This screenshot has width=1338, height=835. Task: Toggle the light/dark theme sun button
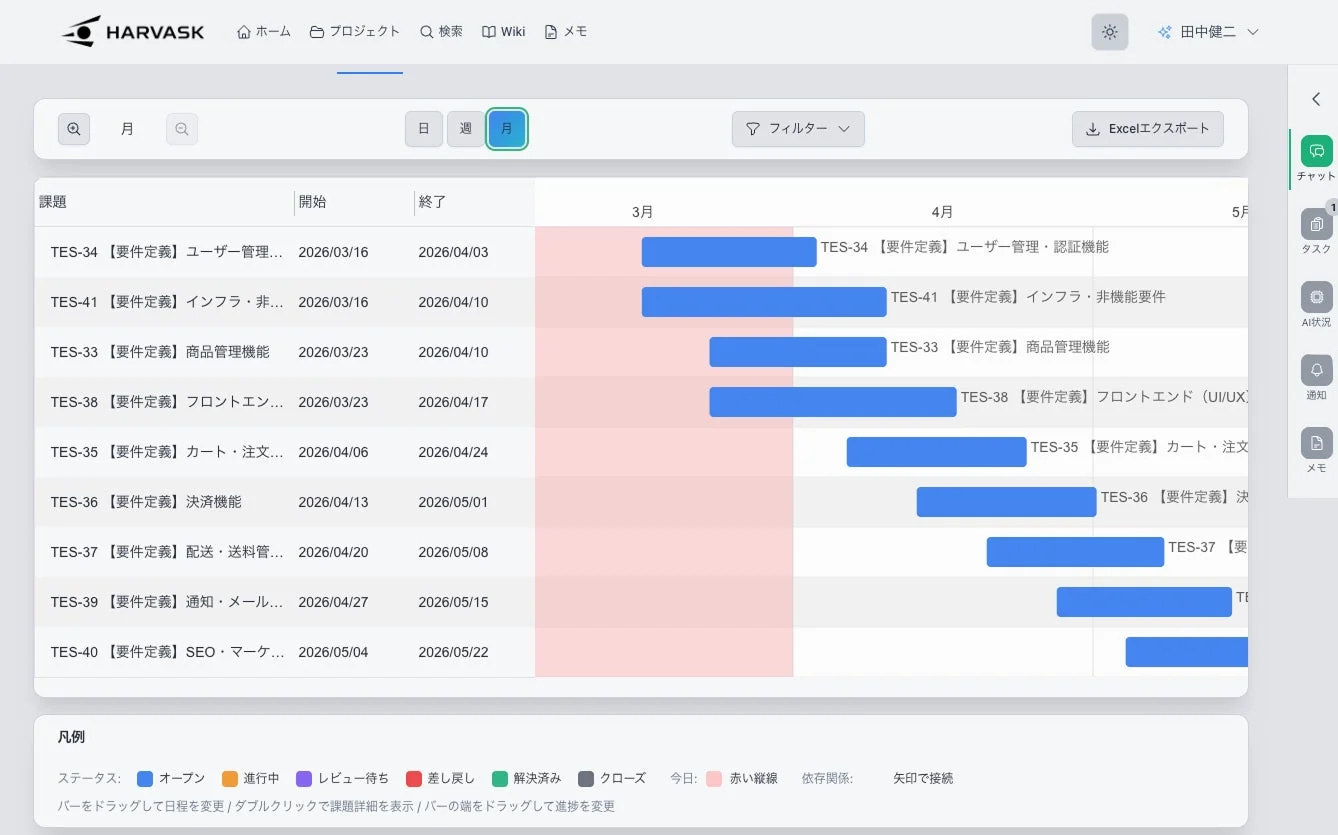[1109, 32]
